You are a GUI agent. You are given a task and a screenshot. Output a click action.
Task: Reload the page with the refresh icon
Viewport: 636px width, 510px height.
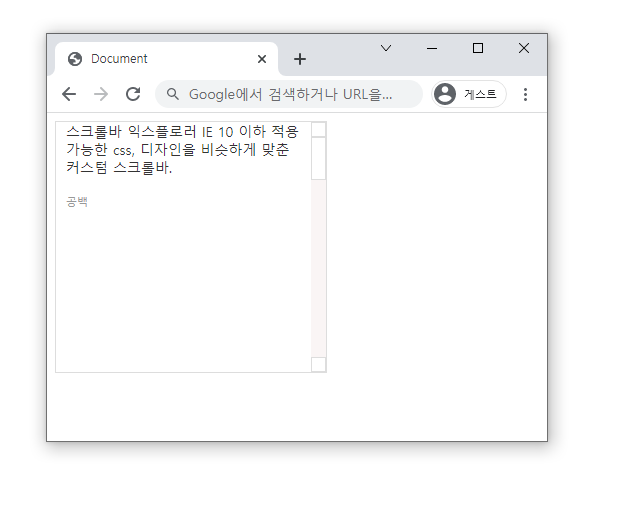point(133,94)
